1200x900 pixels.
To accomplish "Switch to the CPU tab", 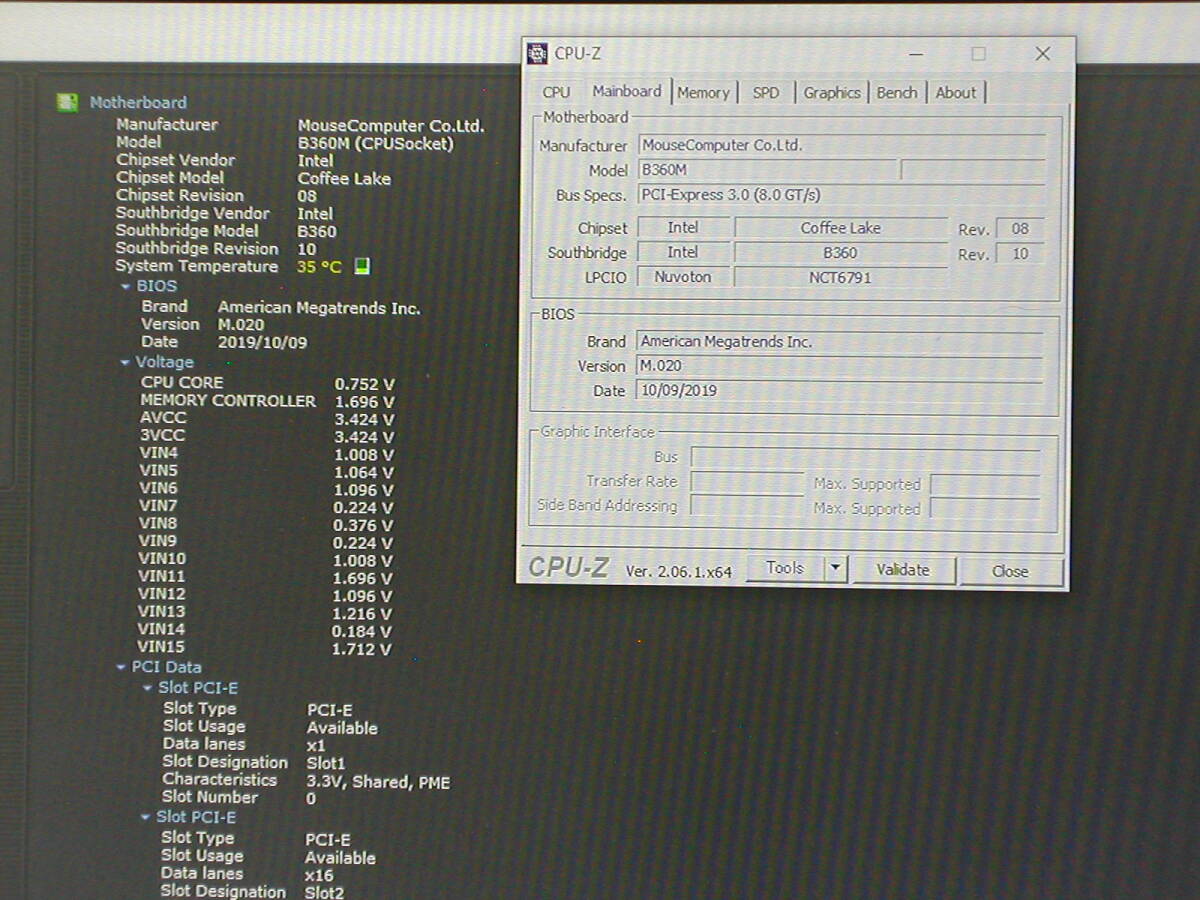I will click(x=556, y=92).
